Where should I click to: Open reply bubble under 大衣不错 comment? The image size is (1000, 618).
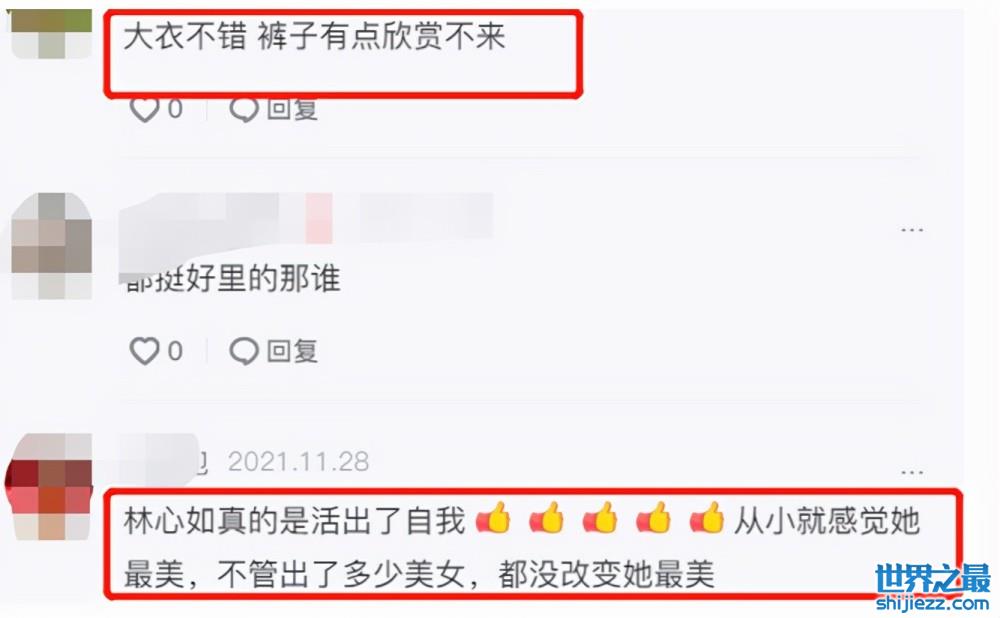click(x=244, y=110)
